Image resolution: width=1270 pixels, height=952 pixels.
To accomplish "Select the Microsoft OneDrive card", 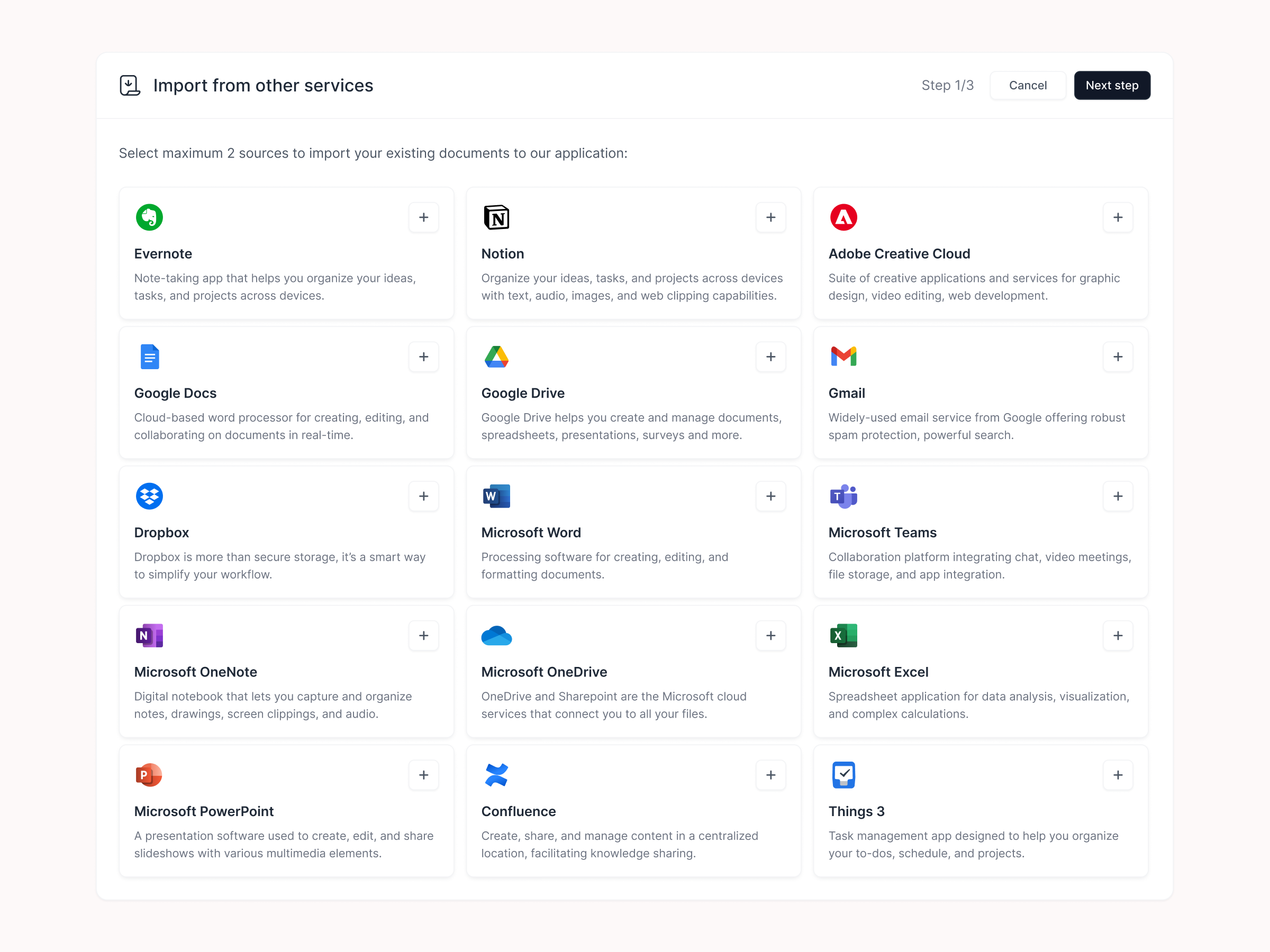I will point(633,671).
